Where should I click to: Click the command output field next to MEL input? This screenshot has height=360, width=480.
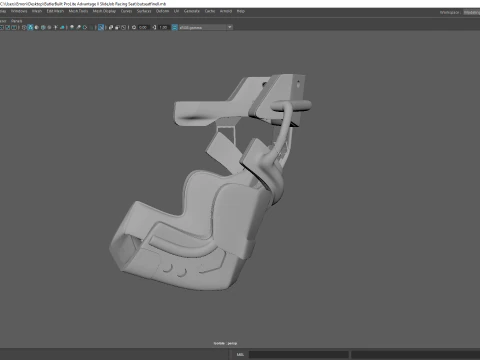416,354
